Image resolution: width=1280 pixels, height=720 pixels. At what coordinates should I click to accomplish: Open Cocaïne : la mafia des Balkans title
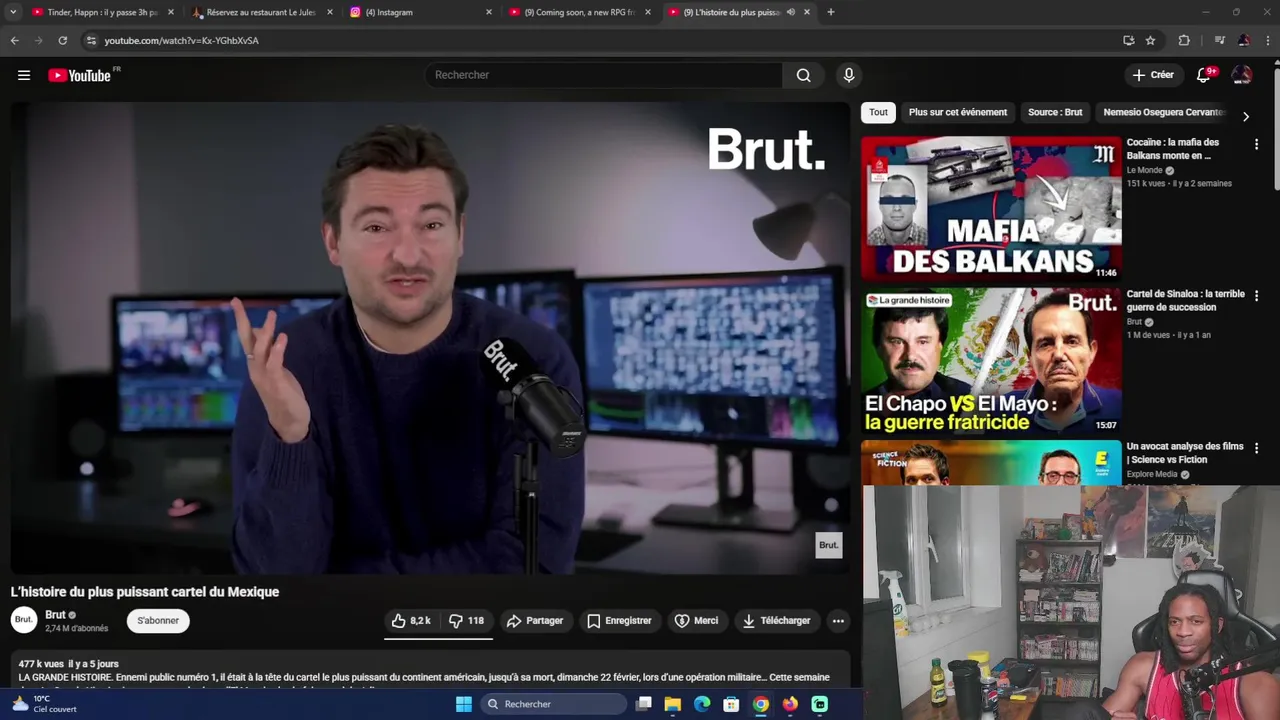pyautogui.click(x=1173, y=148)
